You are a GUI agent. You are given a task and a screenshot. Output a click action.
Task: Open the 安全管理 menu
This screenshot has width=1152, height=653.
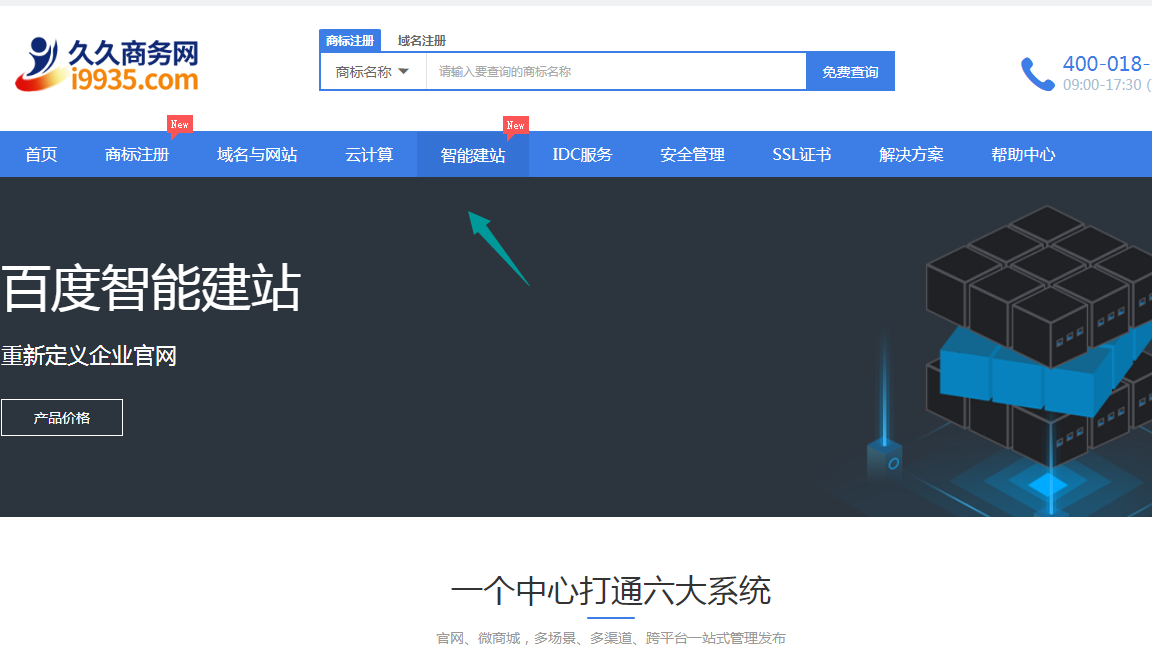tap(692, 154)
